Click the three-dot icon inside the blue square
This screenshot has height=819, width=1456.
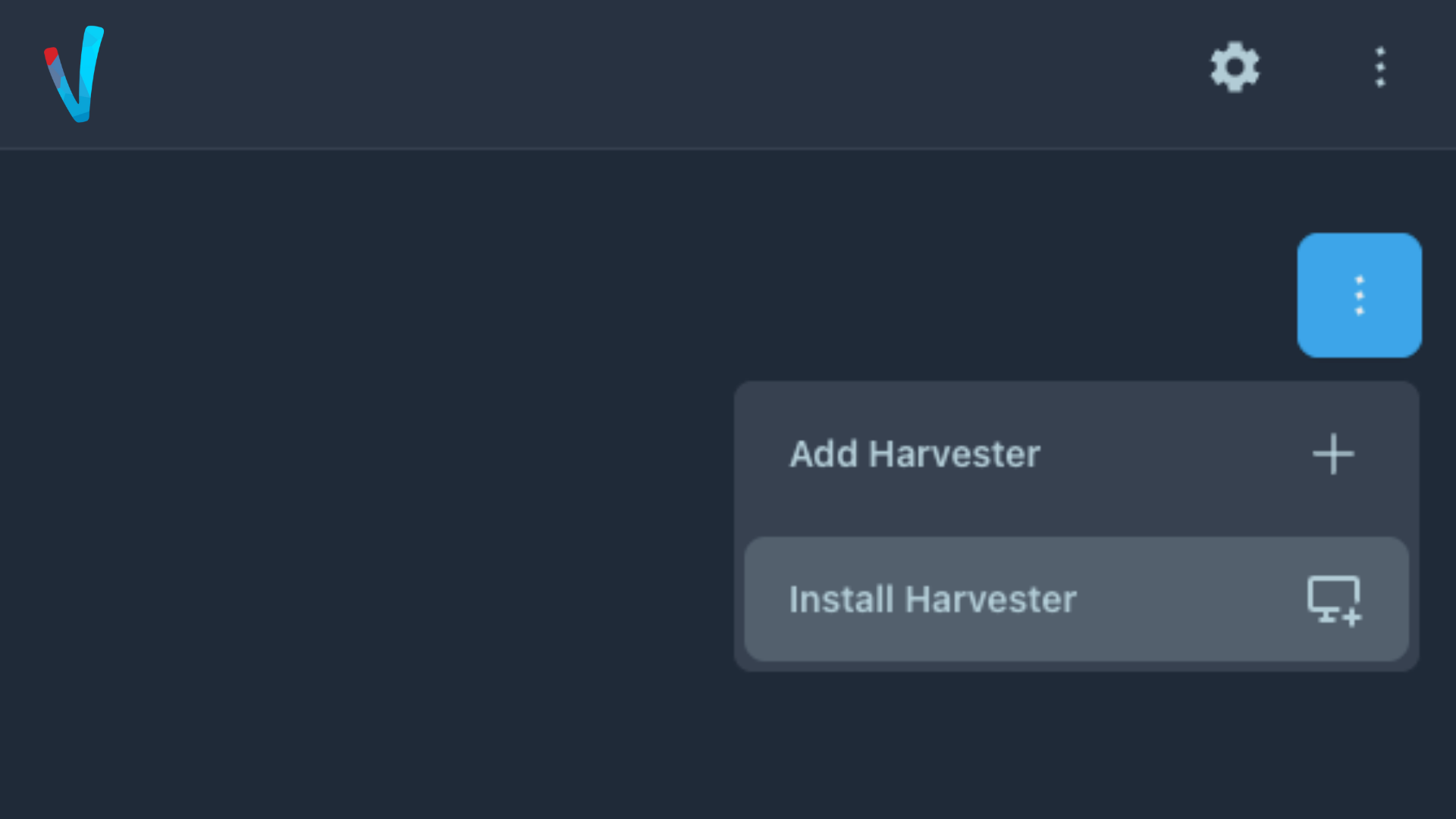coord(1359,295)
